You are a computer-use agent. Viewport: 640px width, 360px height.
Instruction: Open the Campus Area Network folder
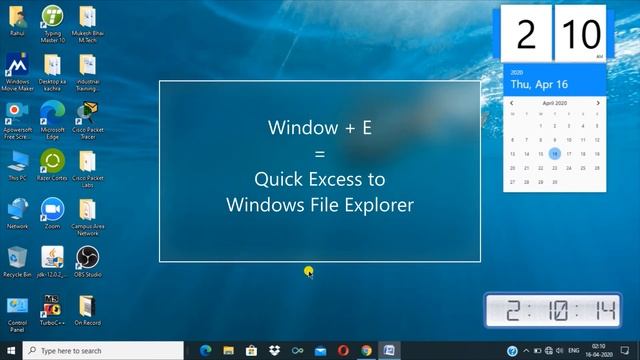point(87,217)
